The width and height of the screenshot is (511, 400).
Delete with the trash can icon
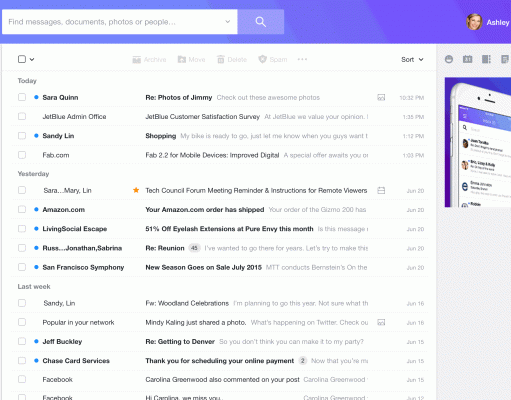click(221, 59)
